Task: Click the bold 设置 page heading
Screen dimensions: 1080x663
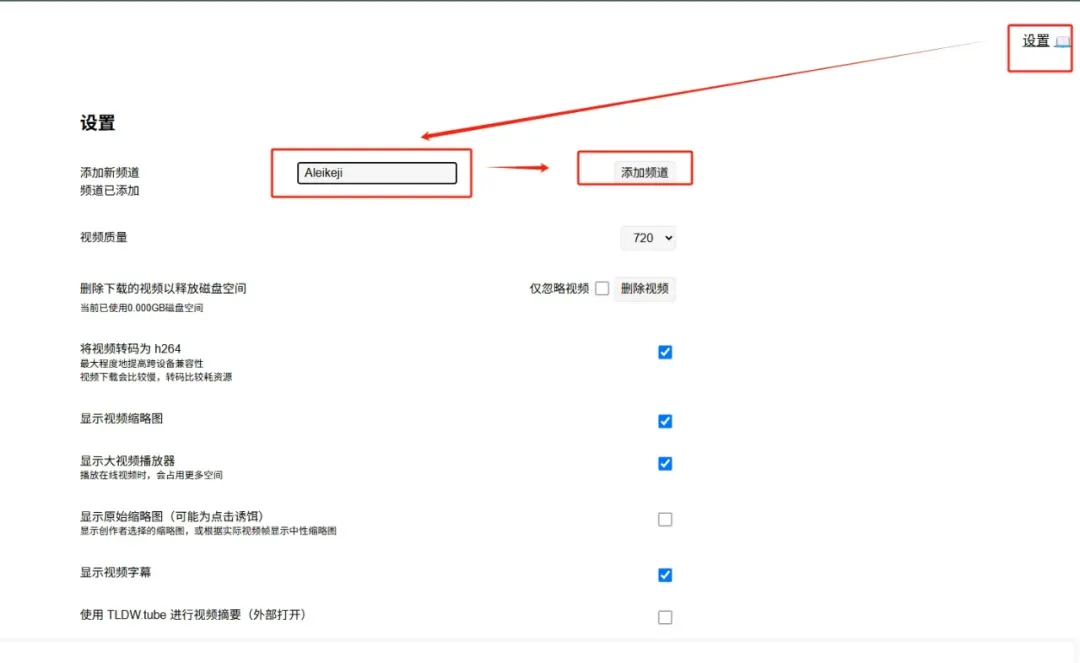Action: pos(98,123)
